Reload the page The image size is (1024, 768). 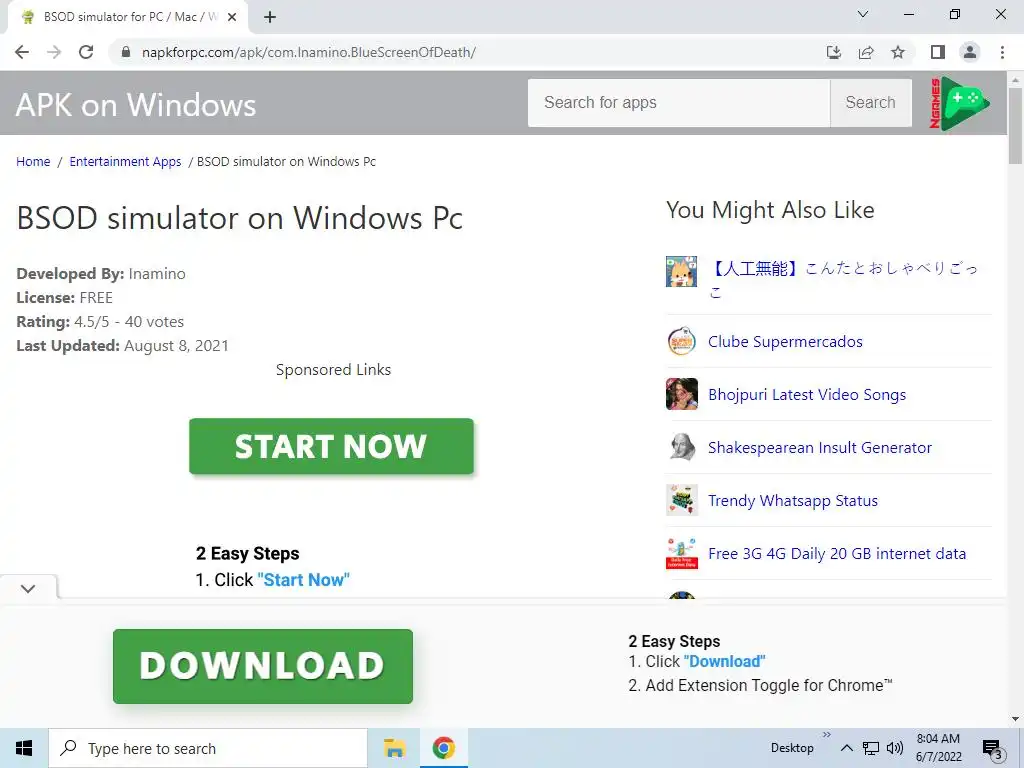point(86,52)
